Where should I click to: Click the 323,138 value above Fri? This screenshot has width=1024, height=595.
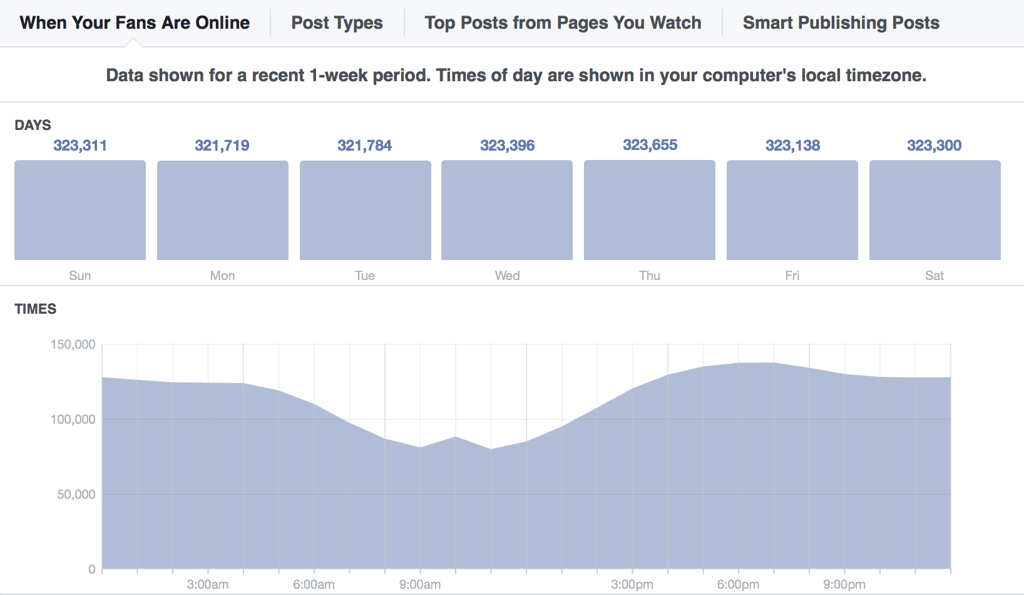click(793, 146)
